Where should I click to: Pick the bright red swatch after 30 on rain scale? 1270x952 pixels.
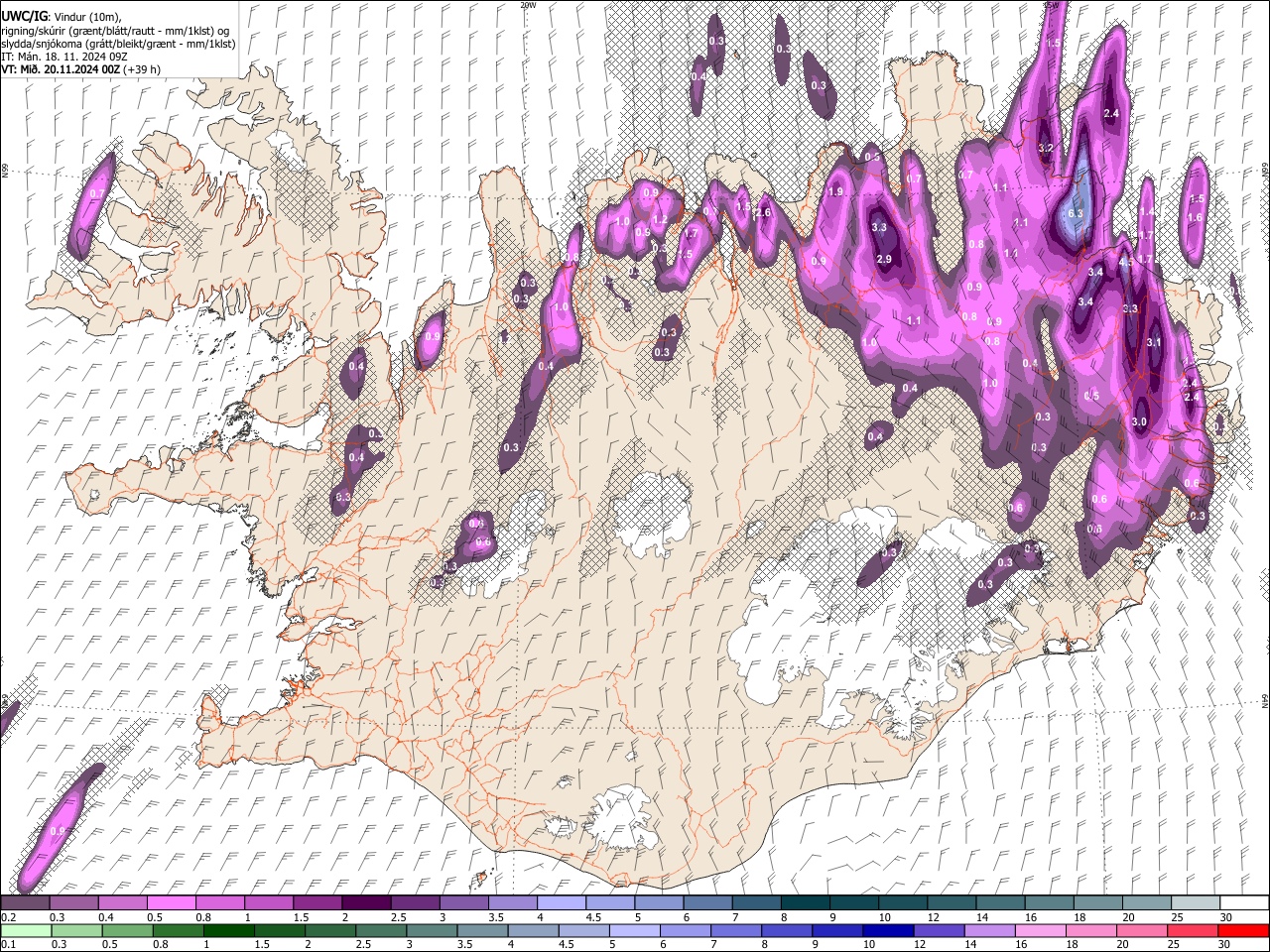coord(1243,930)
